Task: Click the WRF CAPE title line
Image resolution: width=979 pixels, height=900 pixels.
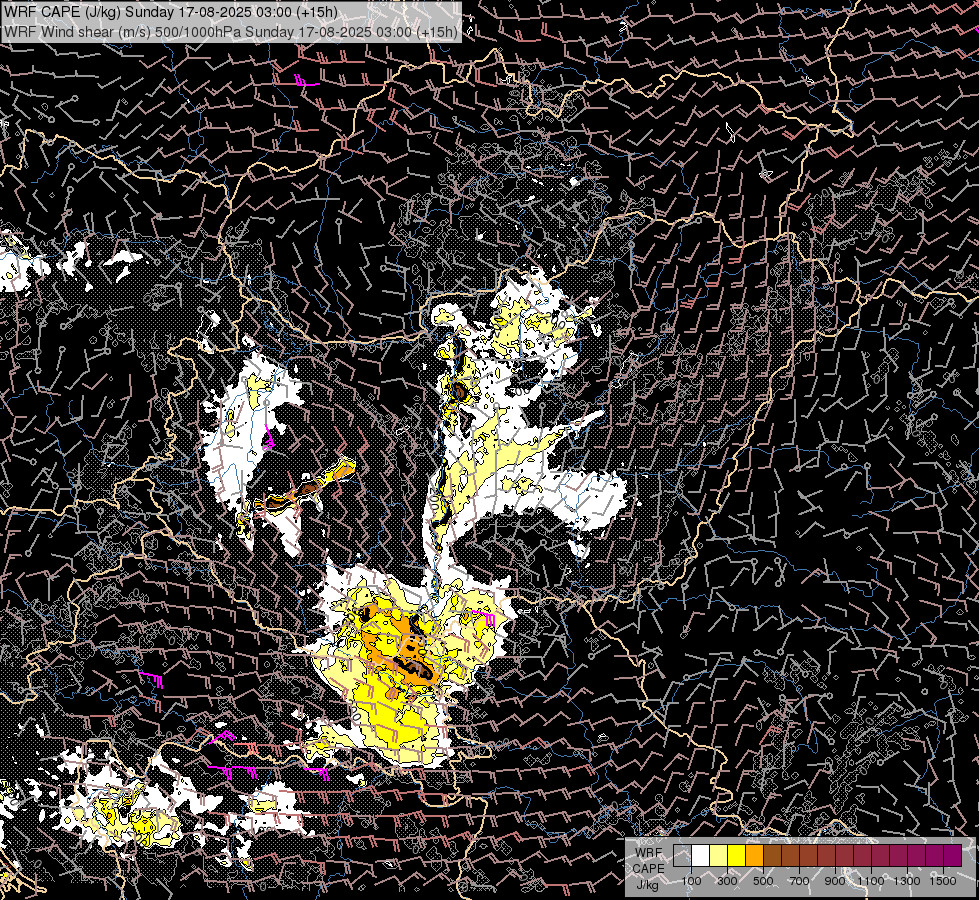Action: pyautogui.click(x=171, y=12)
